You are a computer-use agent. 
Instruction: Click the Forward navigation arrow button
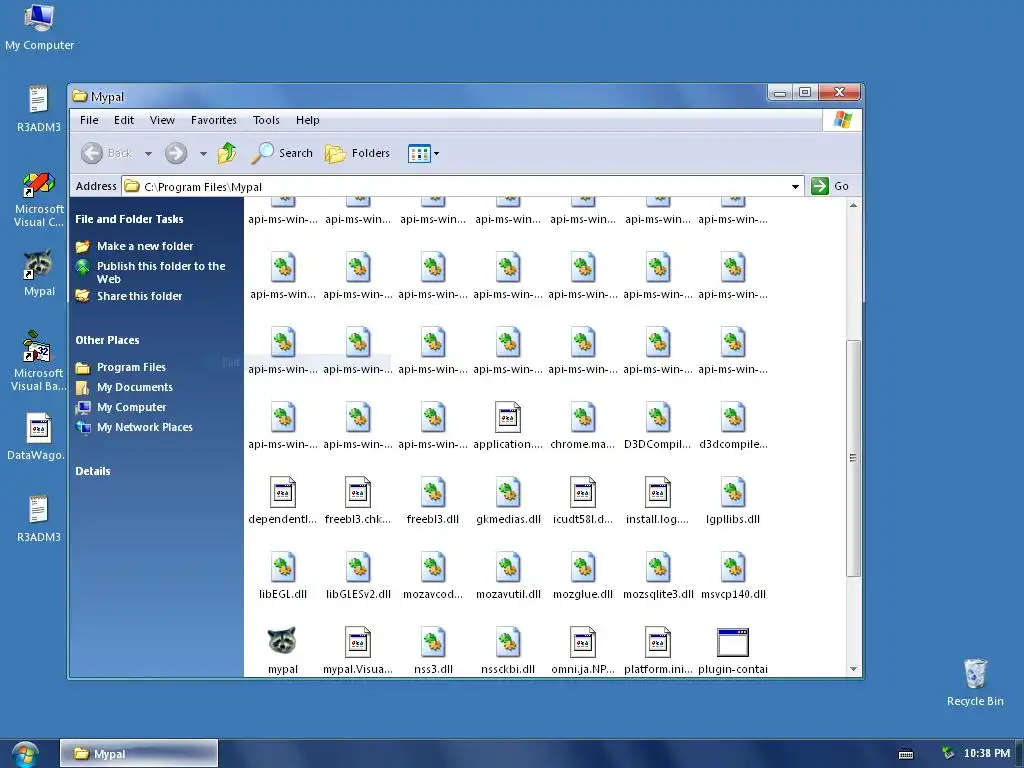pos(176,153)
